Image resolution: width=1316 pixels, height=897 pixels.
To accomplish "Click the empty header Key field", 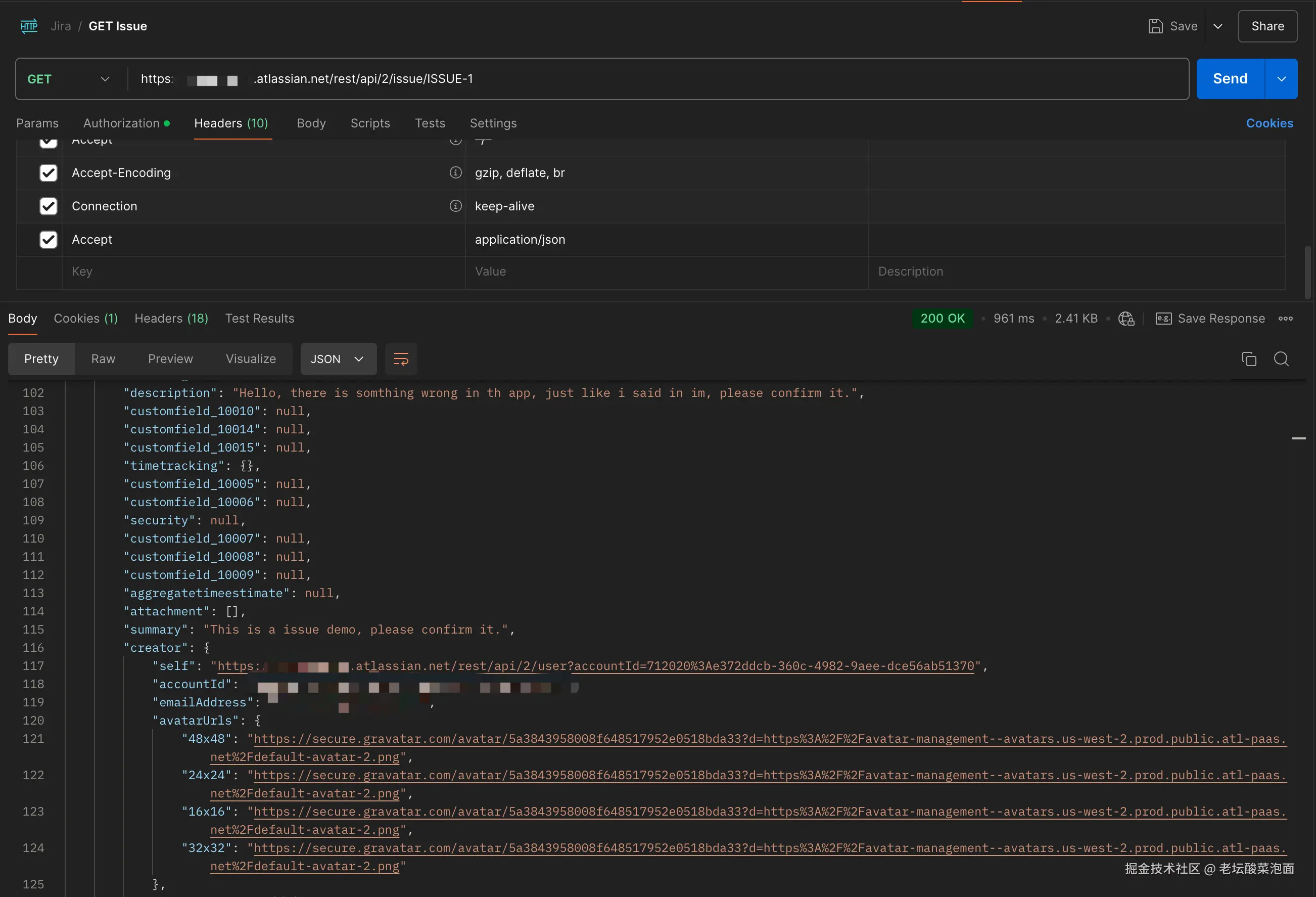I will 263,272.
